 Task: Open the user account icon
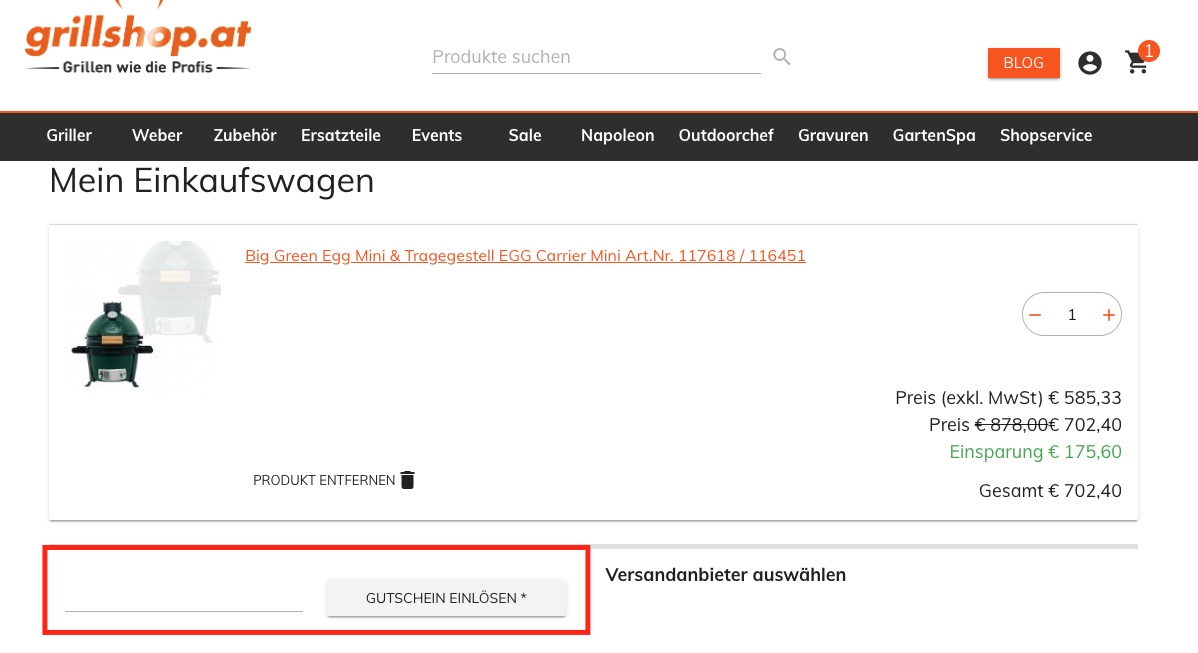pos(1090,63)
